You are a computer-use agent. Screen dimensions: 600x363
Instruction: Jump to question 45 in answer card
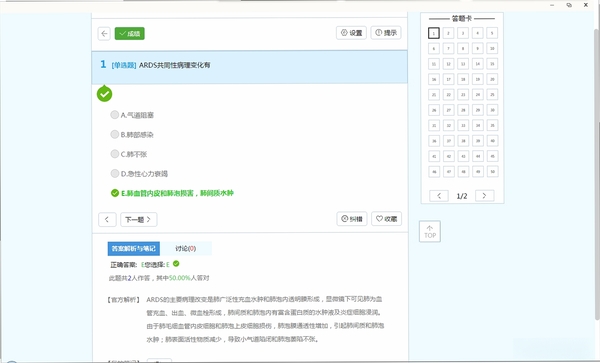[x=492, y=156]
